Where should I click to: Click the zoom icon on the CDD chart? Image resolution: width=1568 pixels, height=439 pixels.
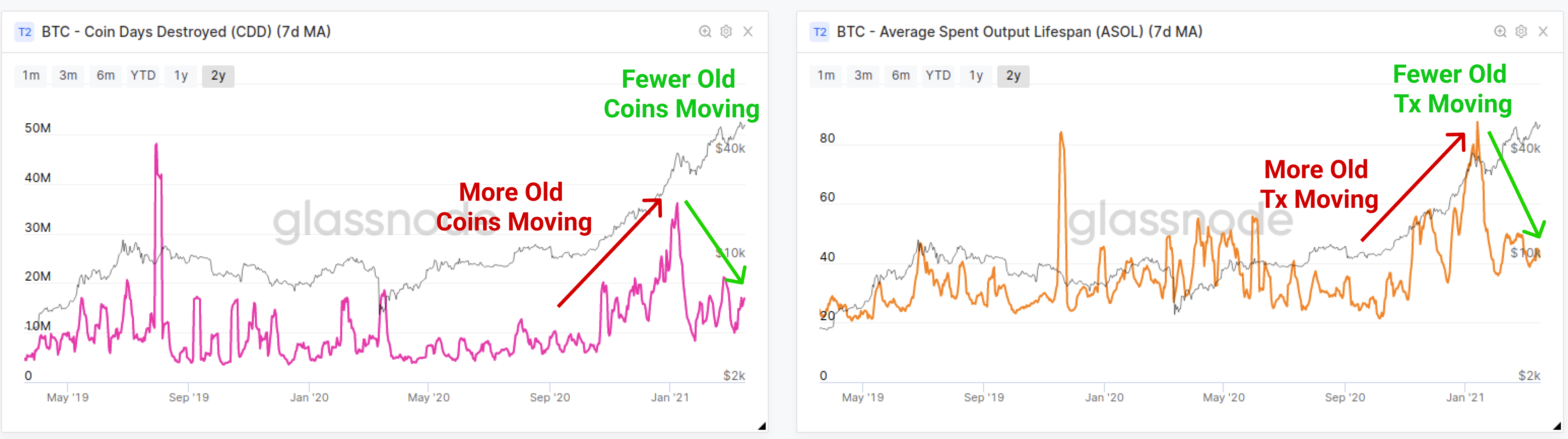point(705,31)
